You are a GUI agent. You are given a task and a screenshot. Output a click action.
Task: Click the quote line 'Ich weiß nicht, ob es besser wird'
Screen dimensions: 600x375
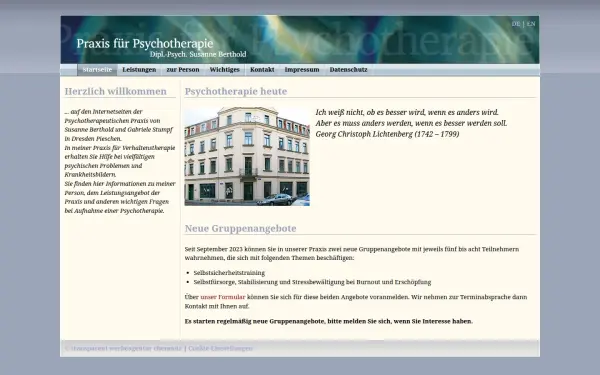tap(407, 112)
